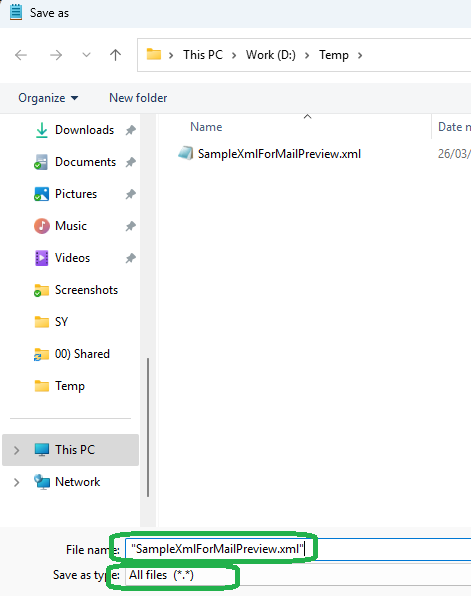Viewport: 471px width, 596px height.
Task: Open Documents in navigation pane
Action: [85, 162]
